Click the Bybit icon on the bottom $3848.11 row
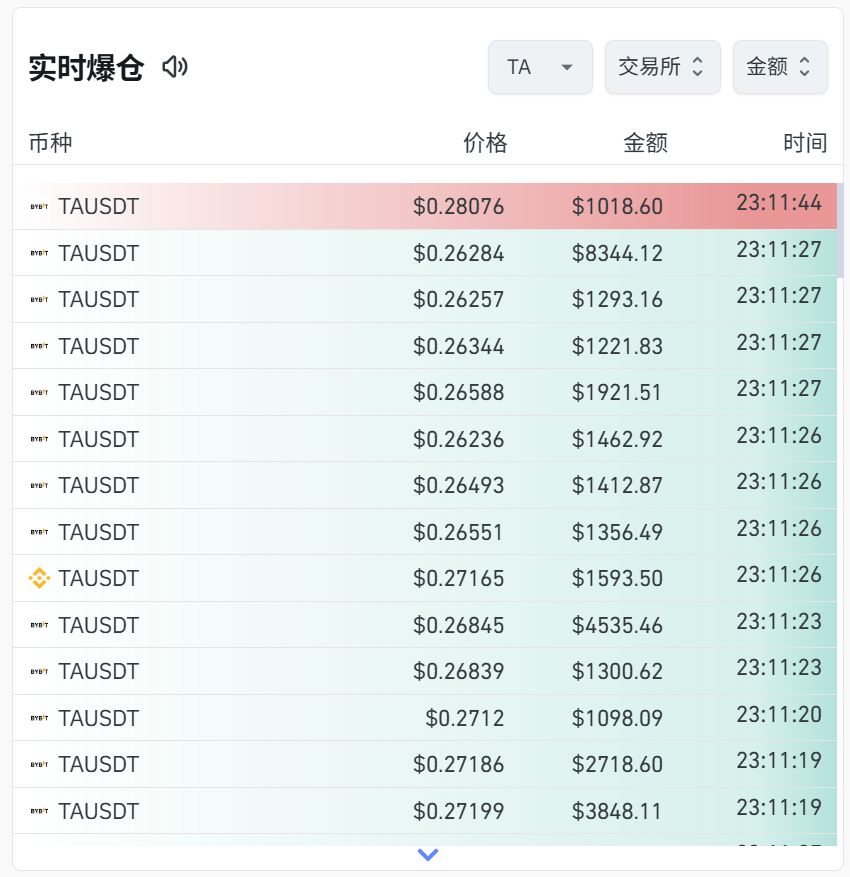This screenshot has height=877, width=850. tap(37, 811)
